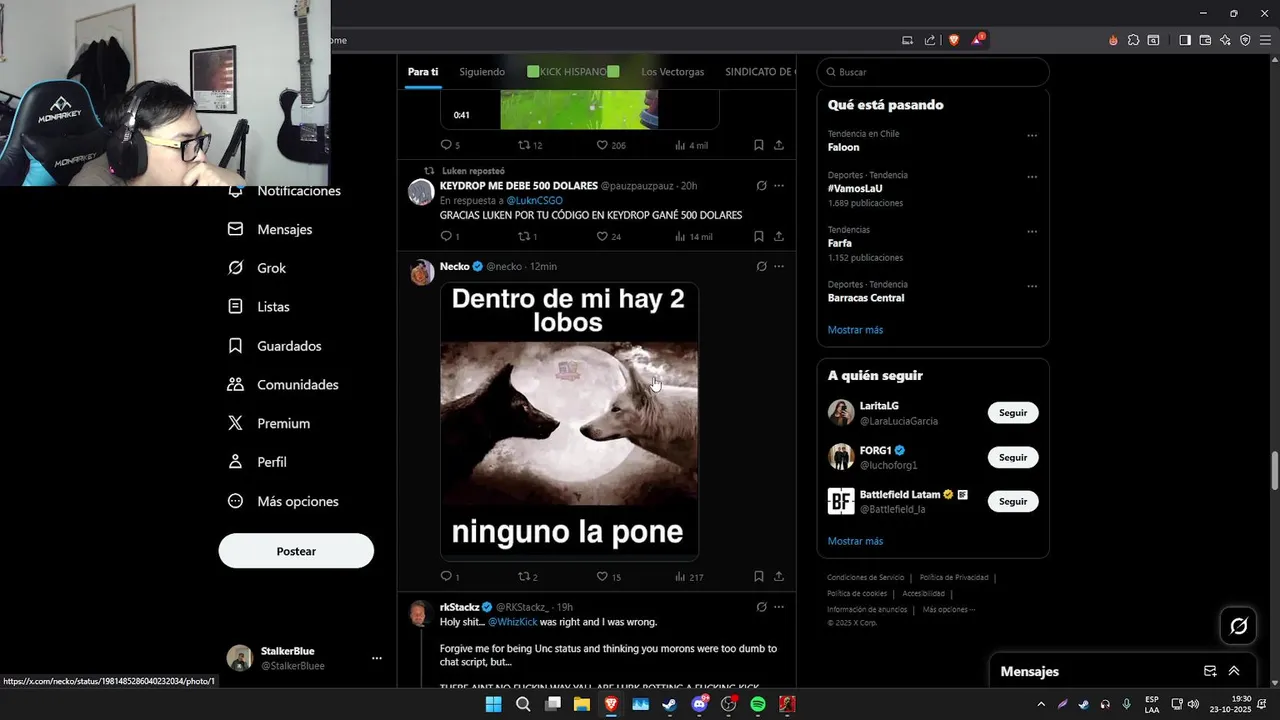1280x720 pixels.
Task: Follow Battlefield Latam
Action: (1013, 501)
